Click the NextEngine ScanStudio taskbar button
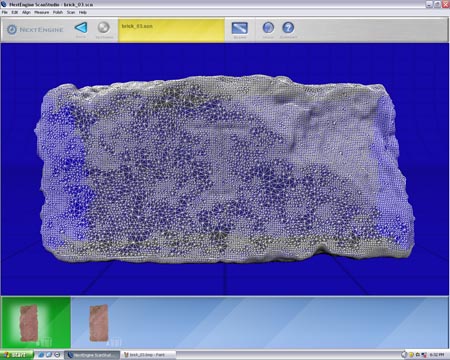This screenshot has width=450, height=360. click(x=92, y=355)
